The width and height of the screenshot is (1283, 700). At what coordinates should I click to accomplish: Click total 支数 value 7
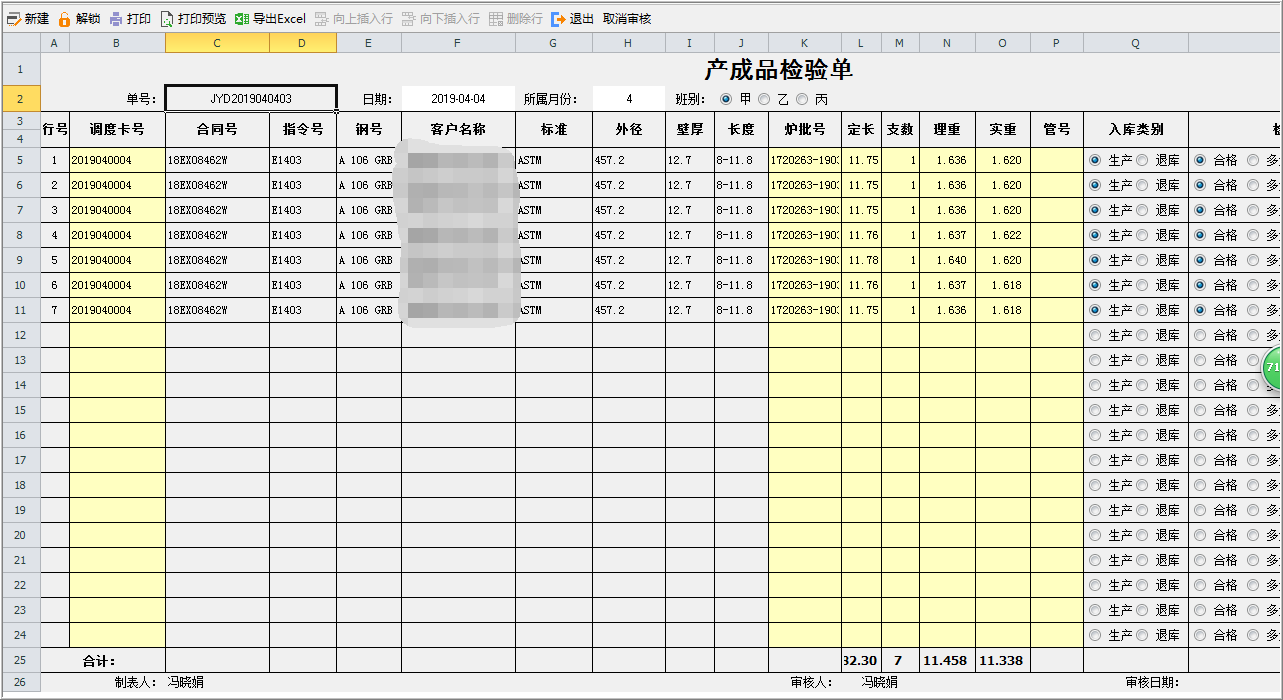[900, 660]
